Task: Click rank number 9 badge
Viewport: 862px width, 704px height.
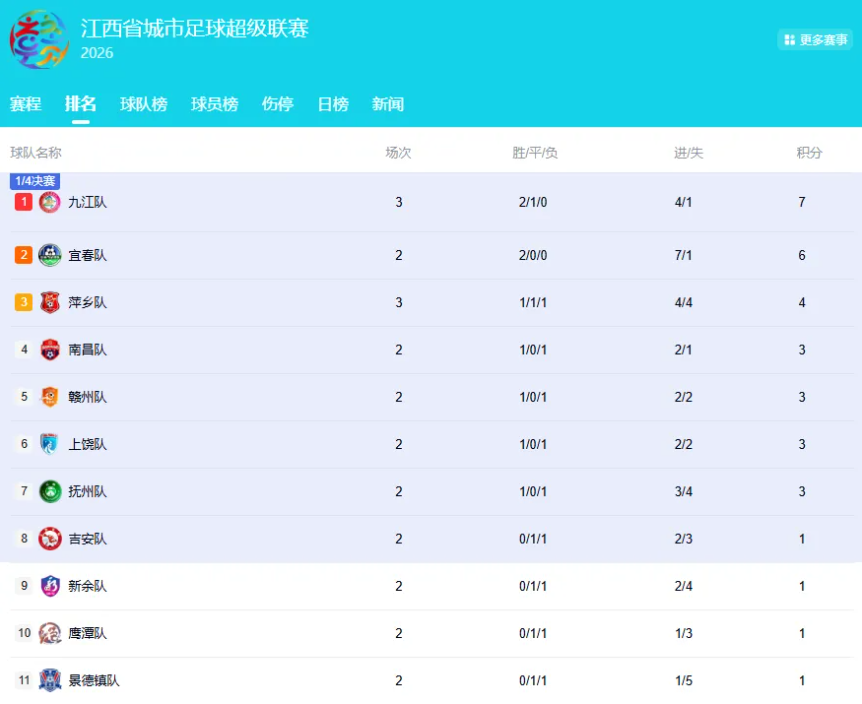Action: (24, 585)
